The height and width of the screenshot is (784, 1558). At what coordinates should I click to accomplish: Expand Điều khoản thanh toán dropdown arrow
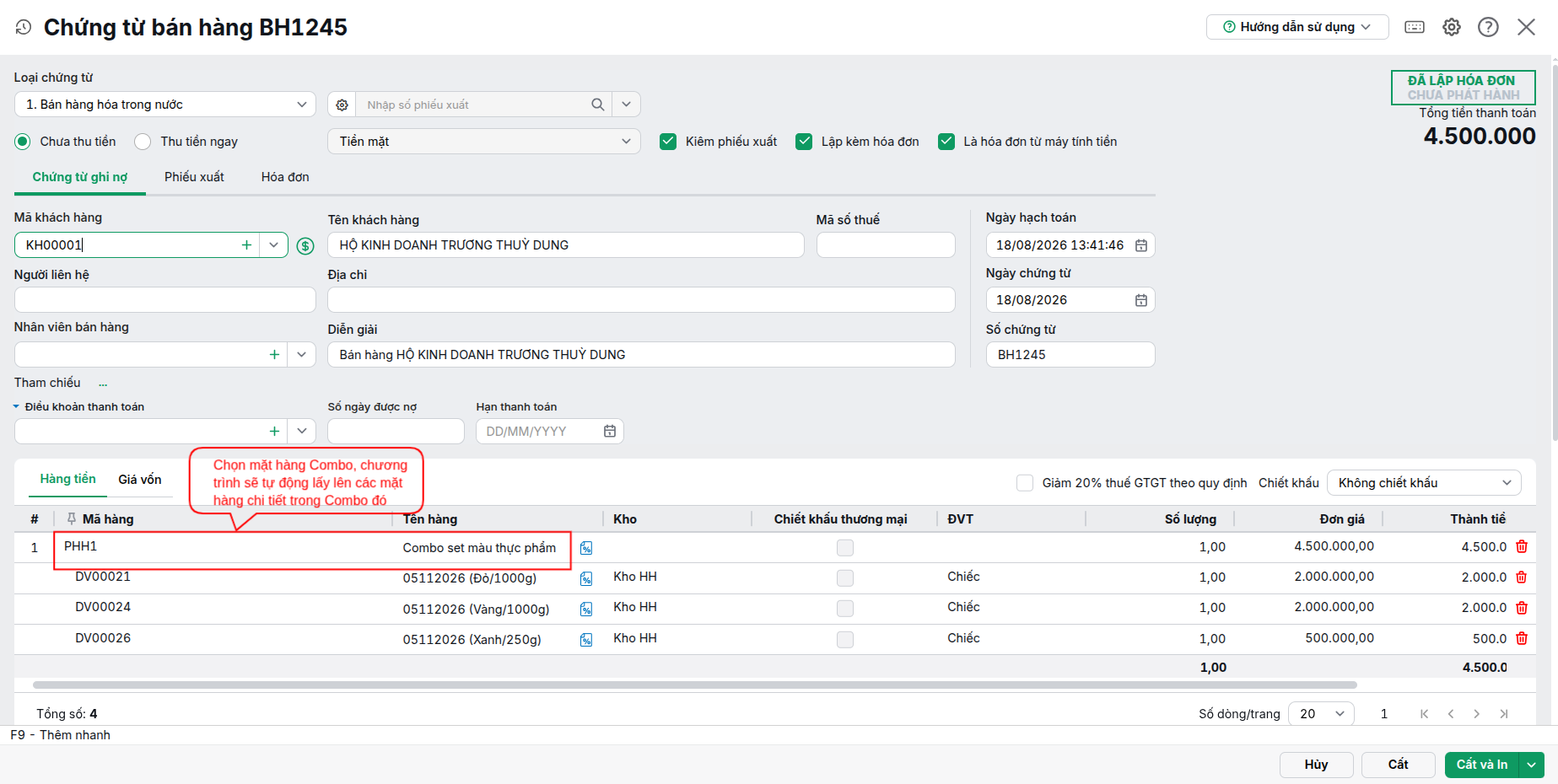click(301, 432)
